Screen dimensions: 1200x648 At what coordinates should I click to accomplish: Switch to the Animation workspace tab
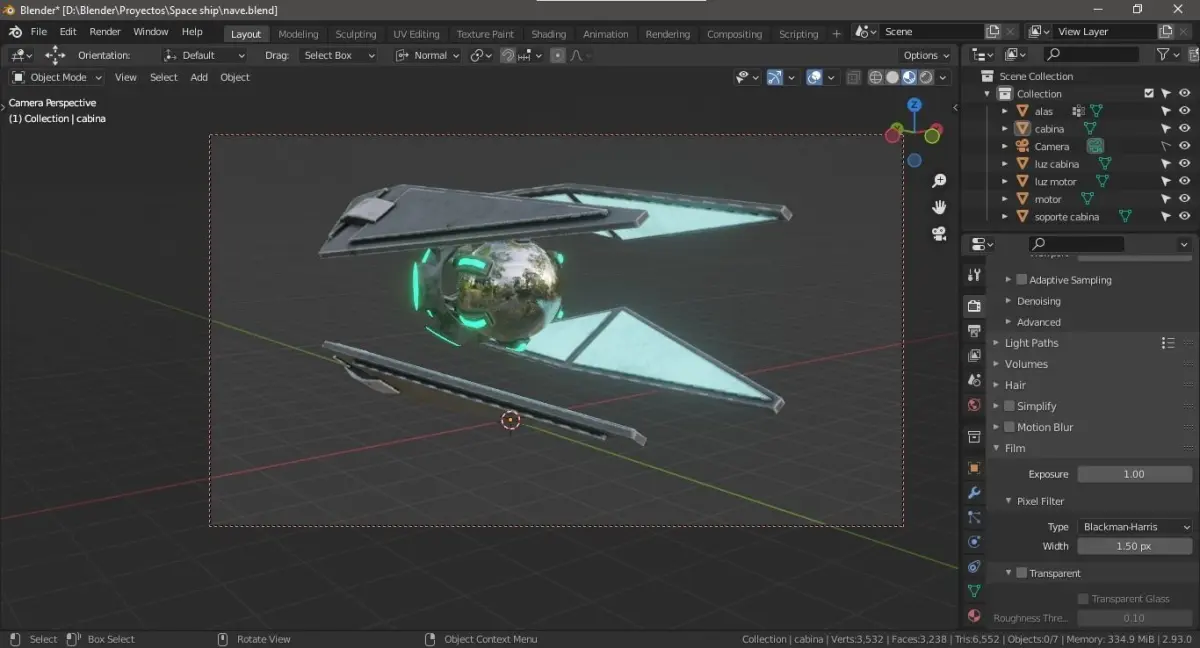tap(606, 34)
